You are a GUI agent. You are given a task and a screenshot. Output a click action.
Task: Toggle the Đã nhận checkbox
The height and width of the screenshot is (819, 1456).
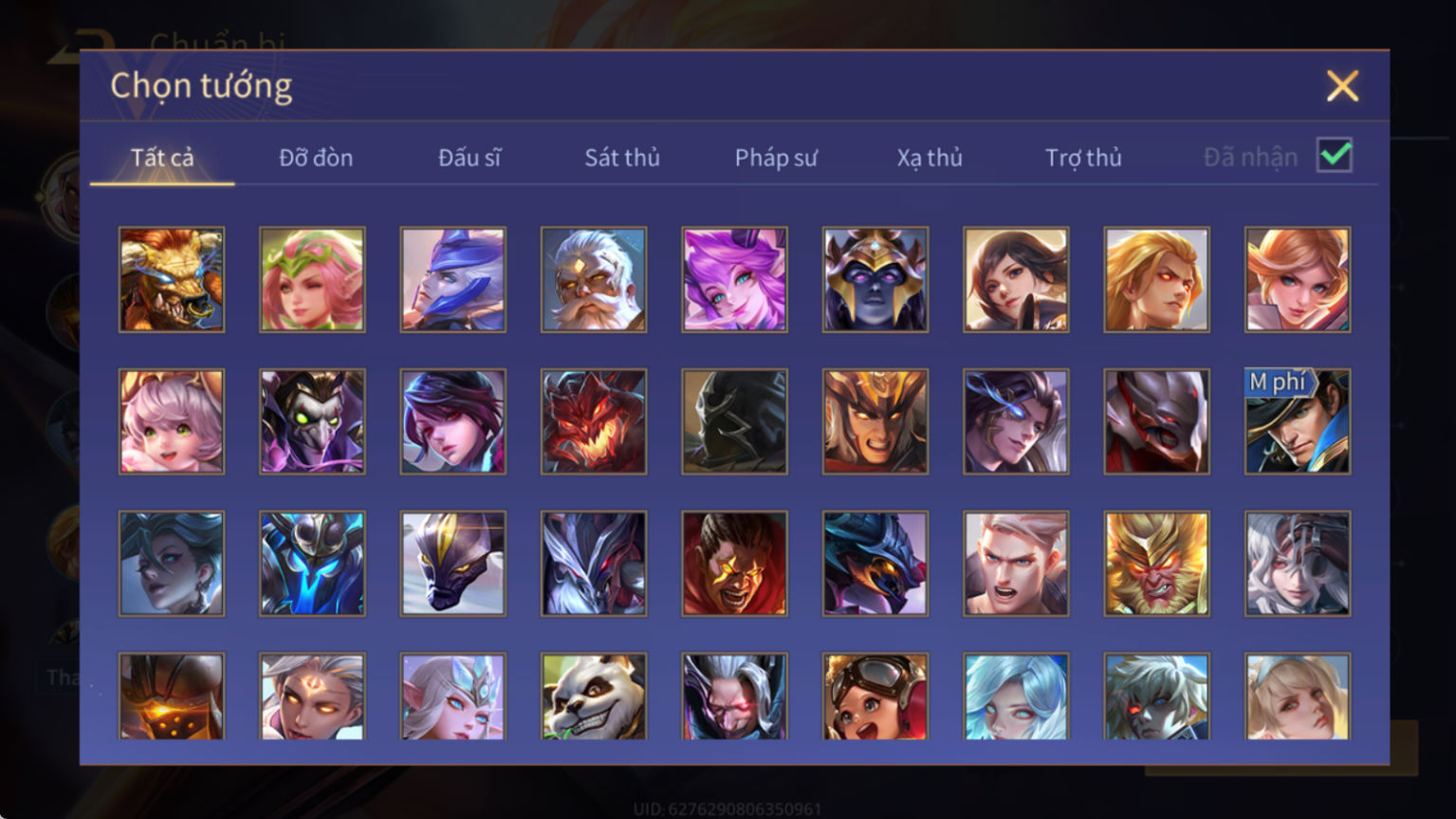click(x=1335, y=155)
